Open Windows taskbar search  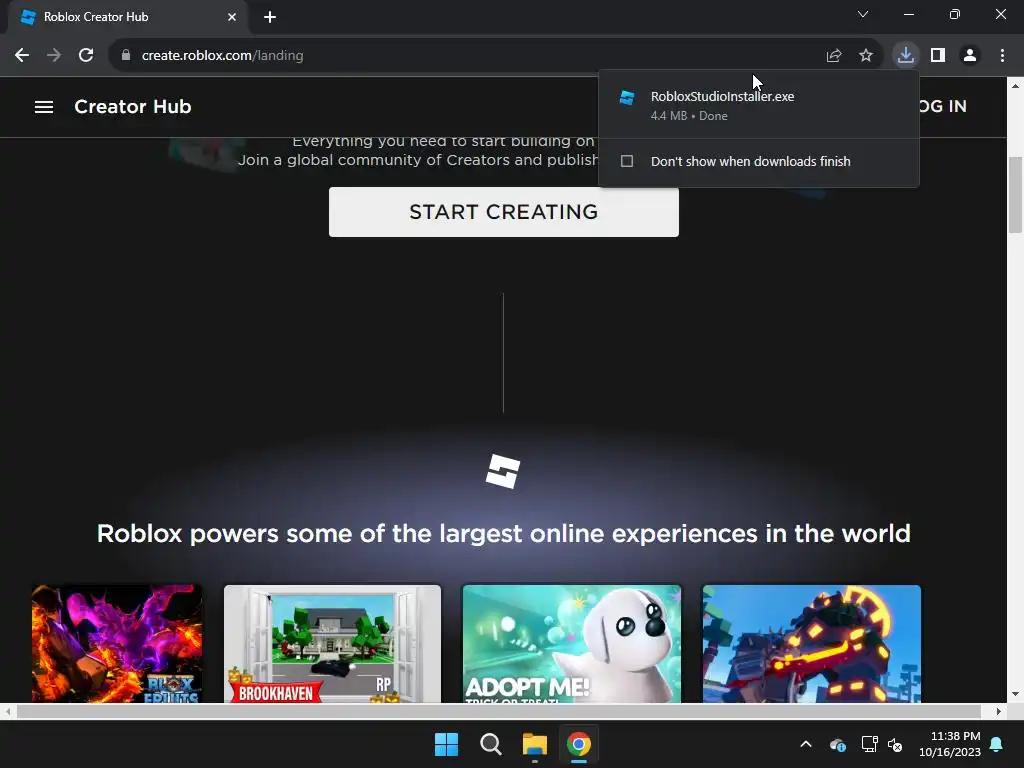[490, 744]
